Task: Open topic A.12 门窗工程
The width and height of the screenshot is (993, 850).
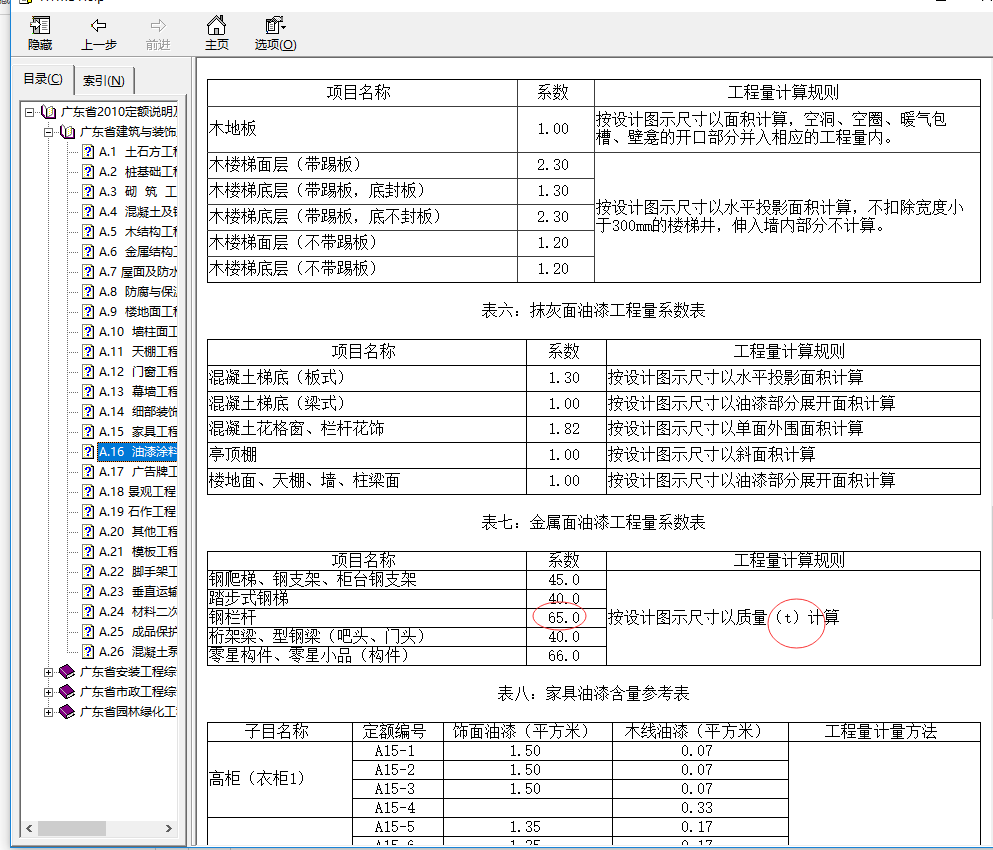Action: (138, 372)
